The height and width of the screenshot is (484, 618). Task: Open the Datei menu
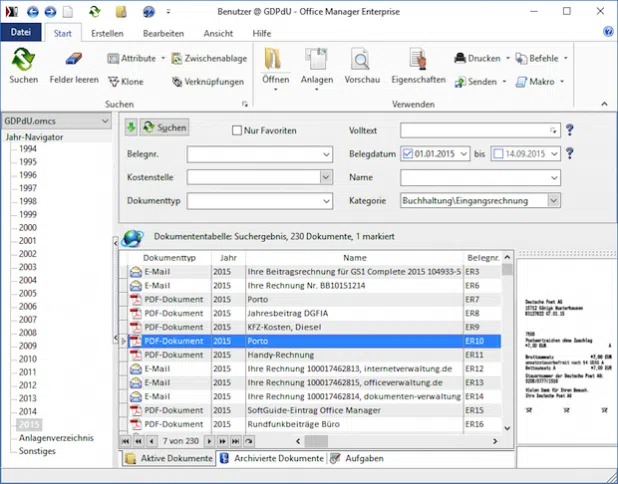pos(21,32)
